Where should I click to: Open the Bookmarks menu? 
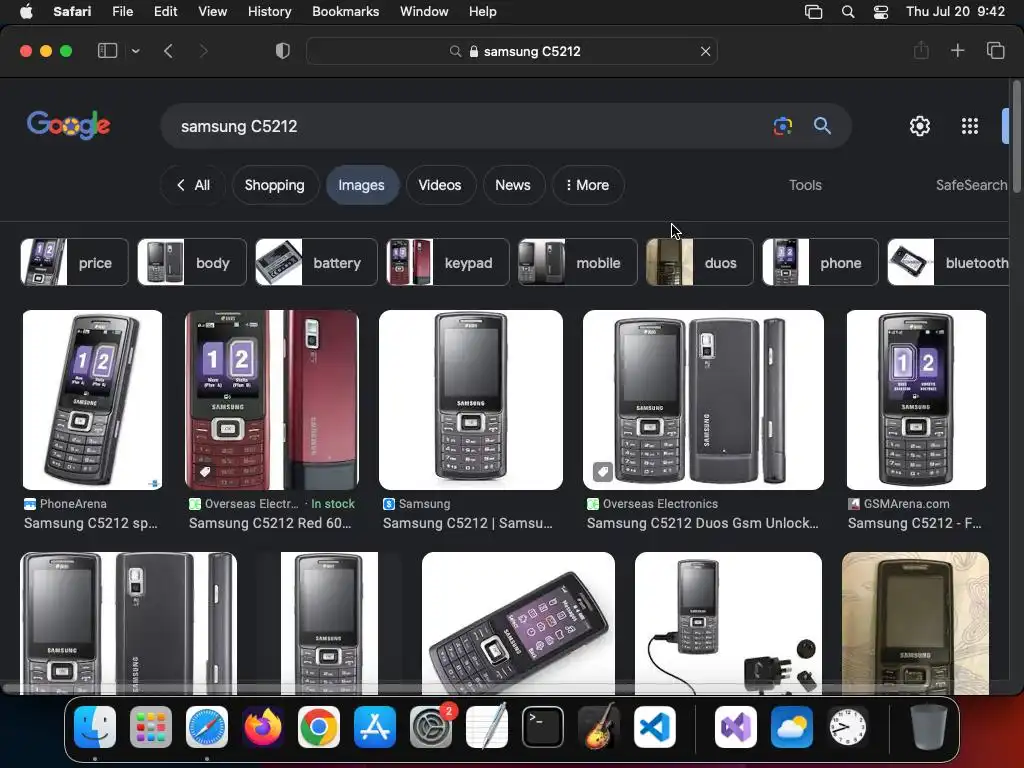tap(345, 12)
